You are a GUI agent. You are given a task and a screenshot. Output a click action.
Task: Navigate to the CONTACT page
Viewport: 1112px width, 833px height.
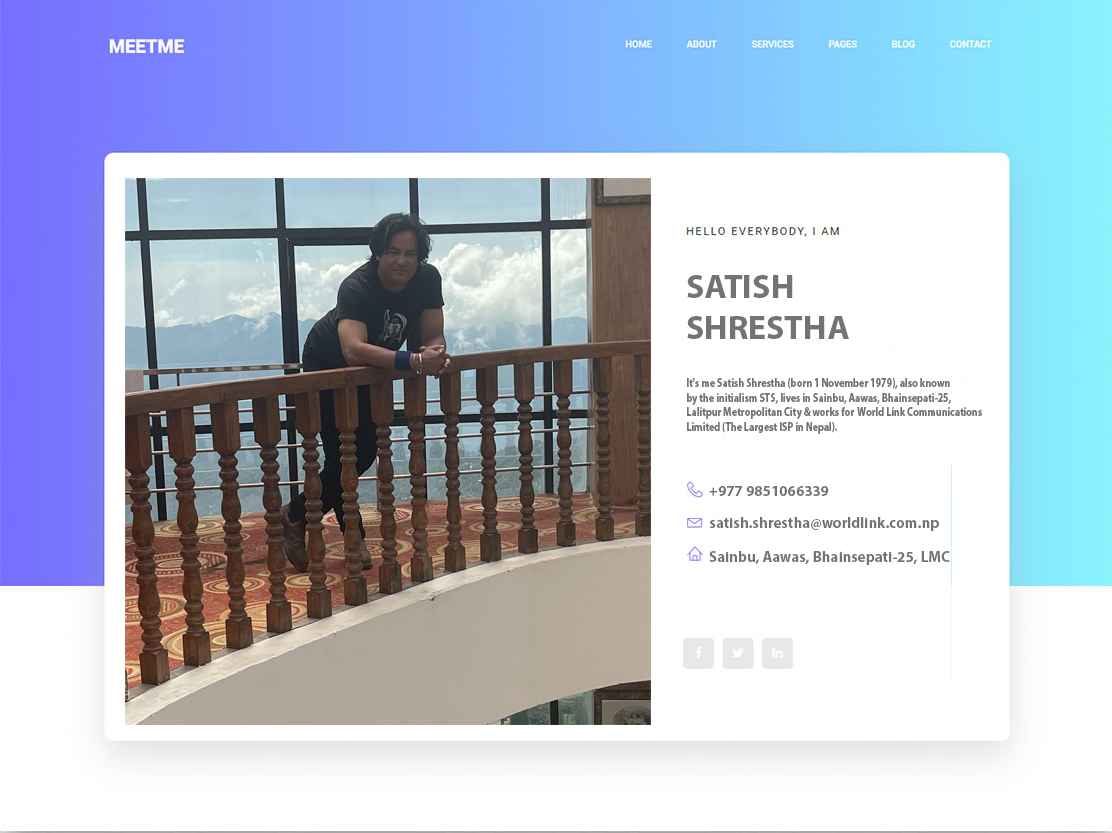coord(970,44)
